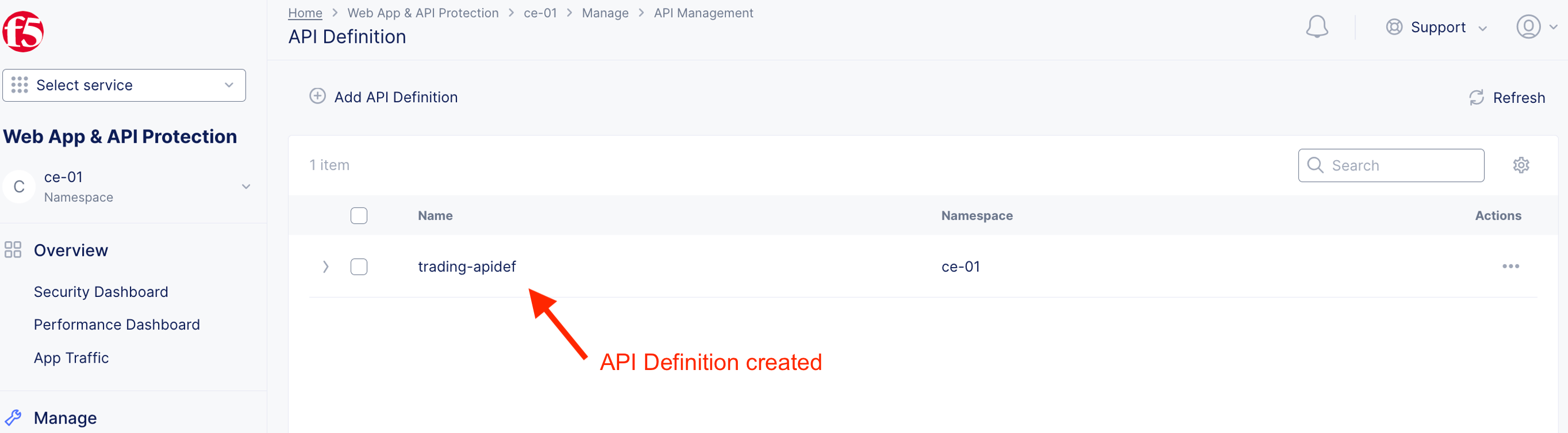Go to Performance Dashboard
This screenshot has height=433, width=1568.
pos(117,325)
